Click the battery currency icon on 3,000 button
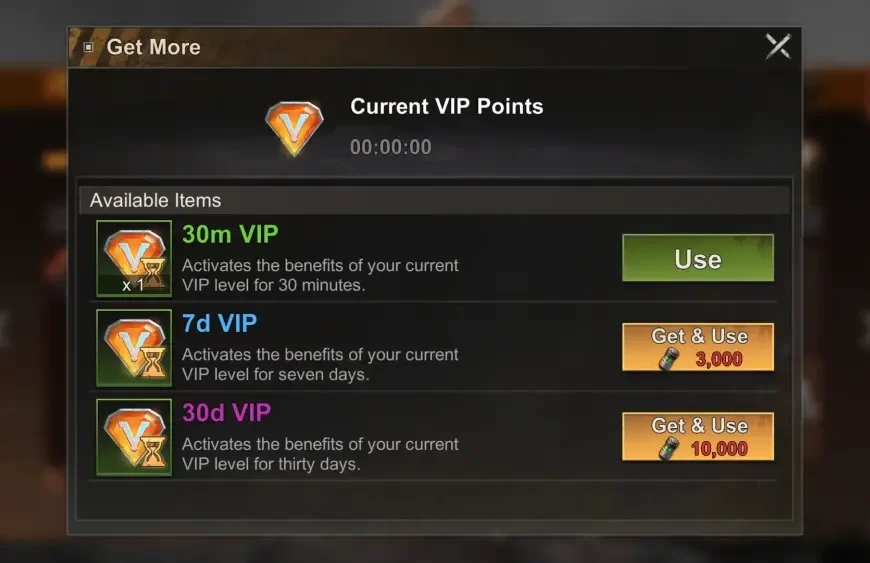This screenshot has width=870, height=563. pyautogui.click(x=669, y=358)
